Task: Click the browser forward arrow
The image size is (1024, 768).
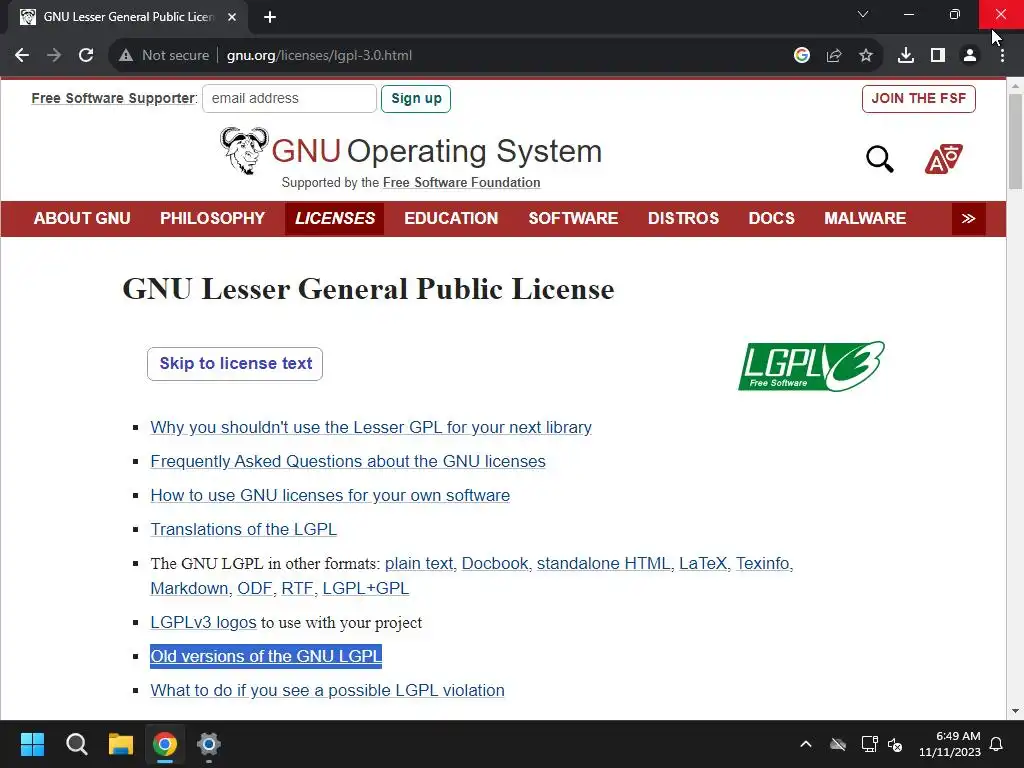Action: point(54,56)
